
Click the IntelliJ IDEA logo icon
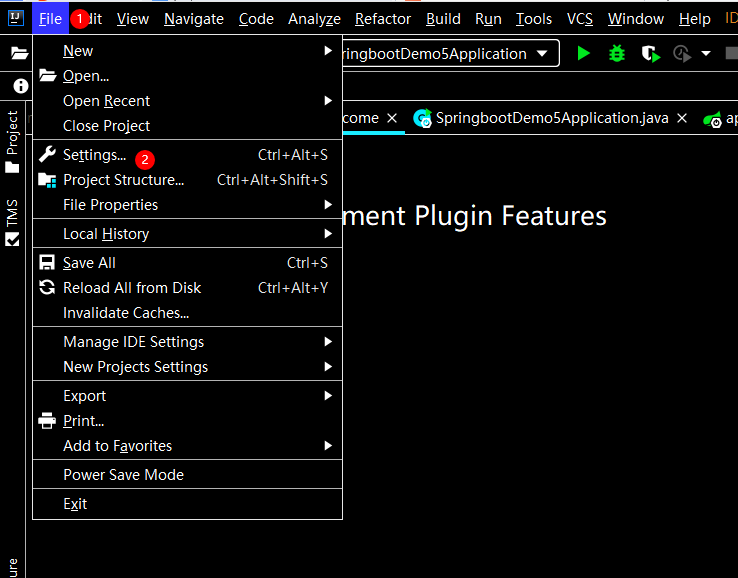(16, 18)
